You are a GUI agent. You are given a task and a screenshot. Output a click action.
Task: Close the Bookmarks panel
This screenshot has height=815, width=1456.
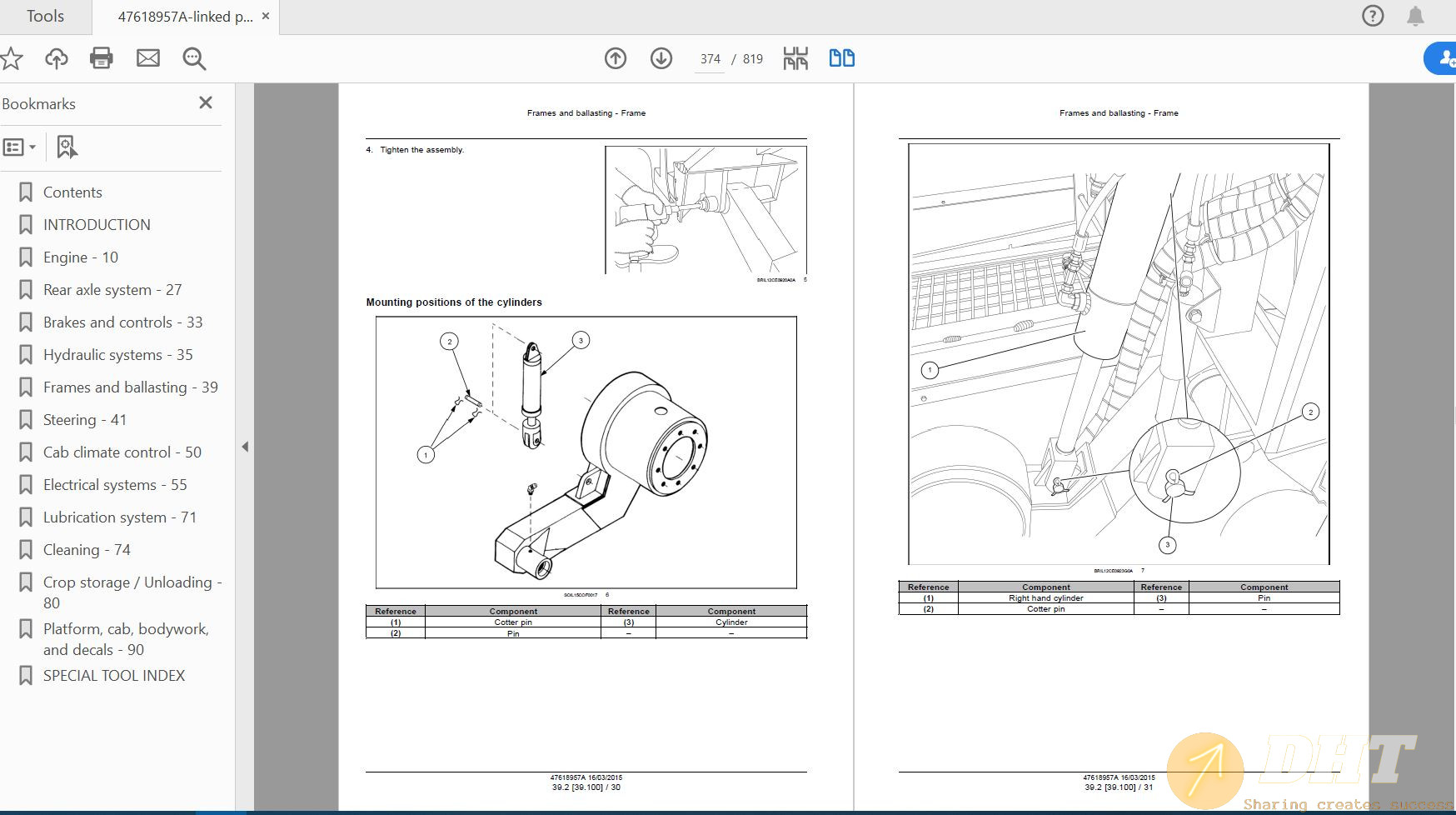point(206,102)
